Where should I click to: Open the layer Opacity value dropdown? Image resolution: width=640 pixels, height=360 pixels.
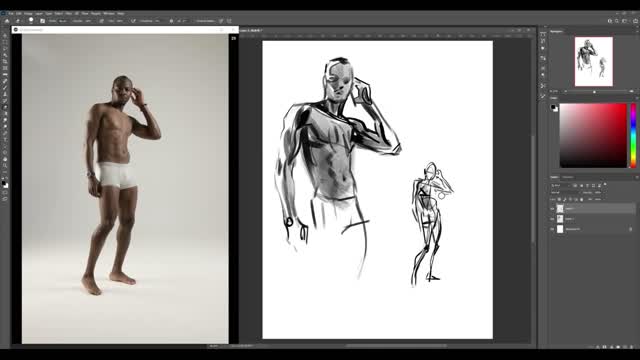pyautogui.click(x=598, y=193)
